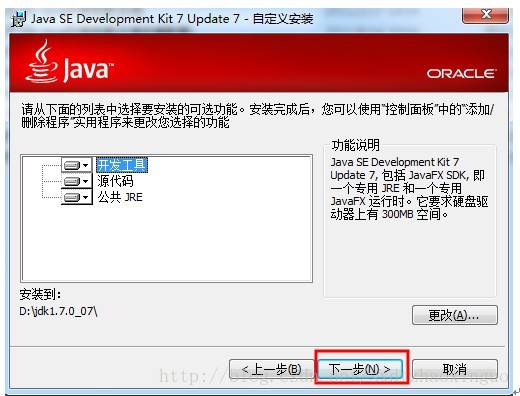520x396 pixels.
Task: Go back with 上一步(B) button
Action: tap(271, 369)
